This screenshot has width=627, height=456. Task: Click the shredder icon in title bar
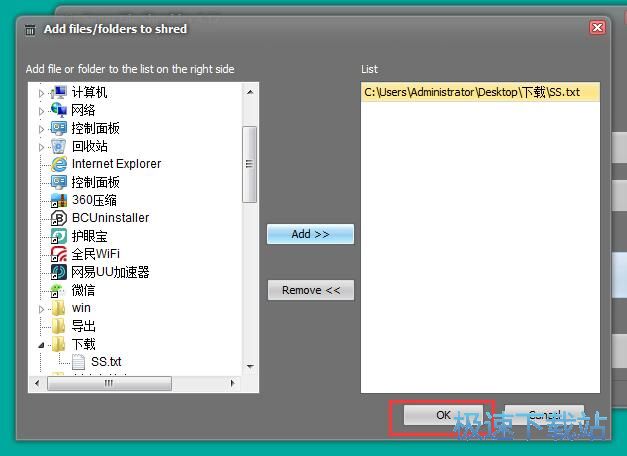coord(30,30)
